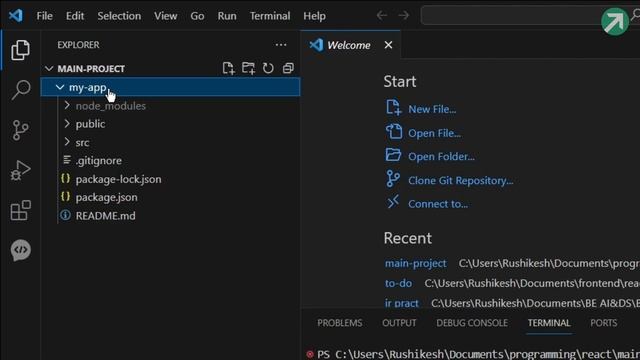
Task: Click the lines icon beside .gitignore
Action: [x=67, y=160]
